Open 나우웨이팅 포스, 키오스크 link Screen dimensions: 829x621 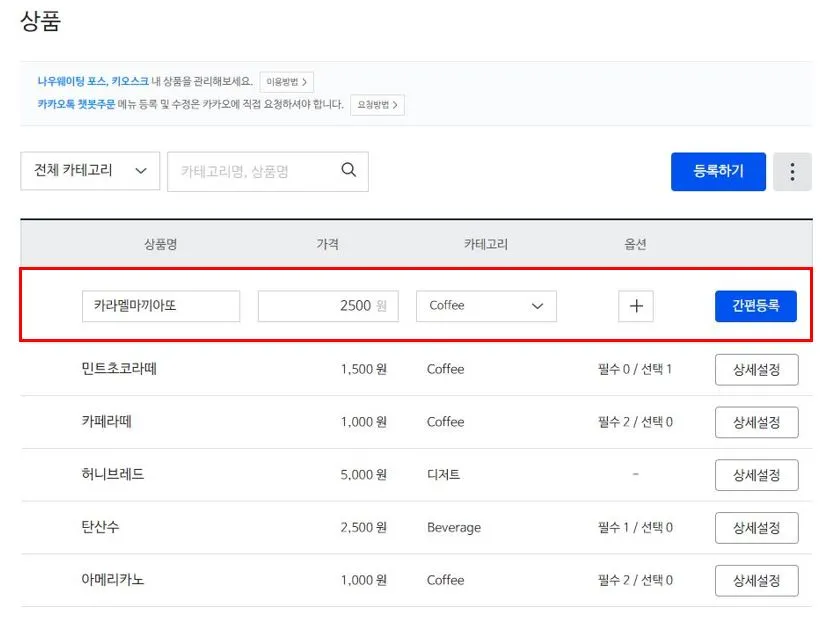coord(93,81)
